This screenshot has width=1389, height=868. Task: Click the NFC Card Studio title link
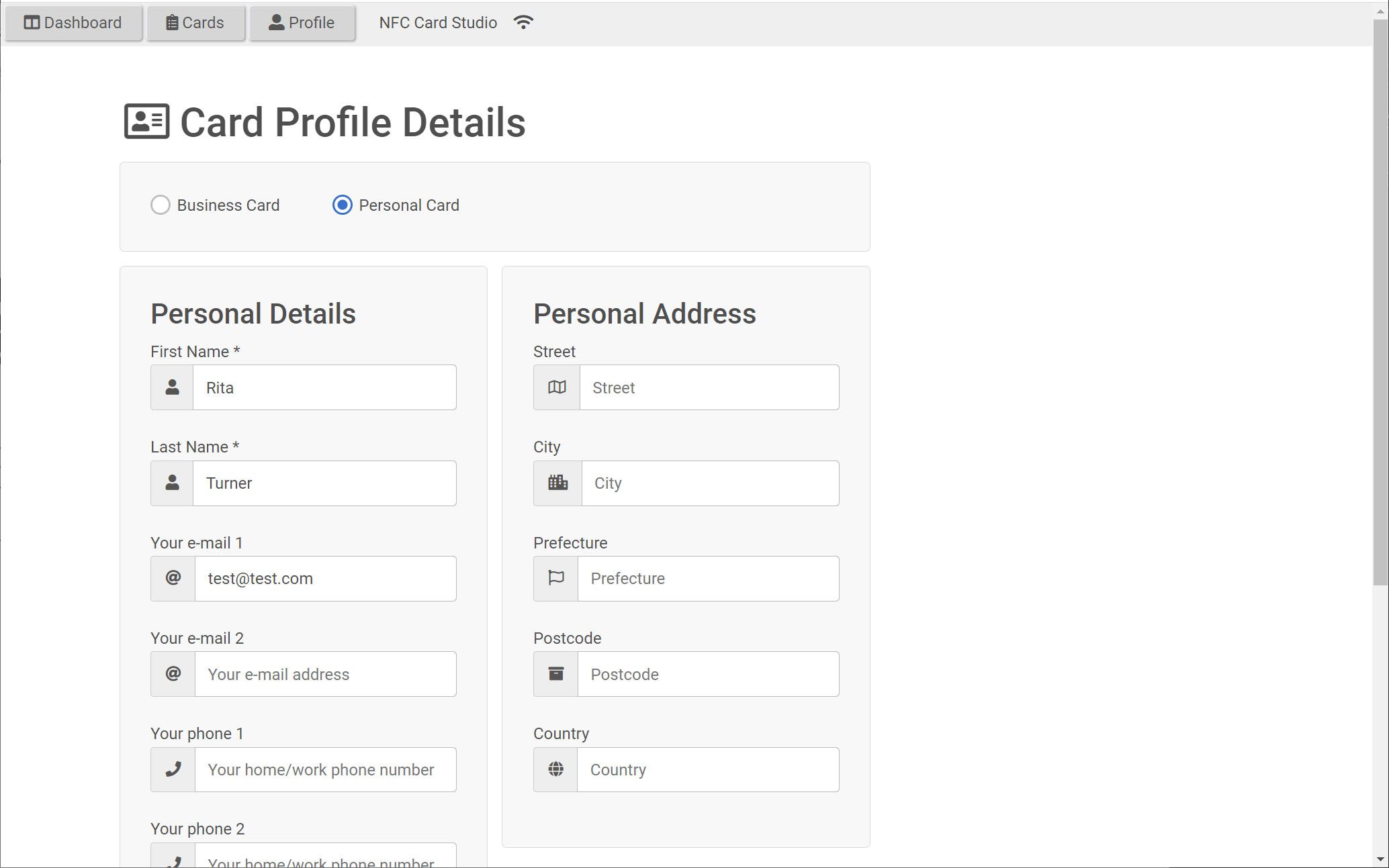438,23
